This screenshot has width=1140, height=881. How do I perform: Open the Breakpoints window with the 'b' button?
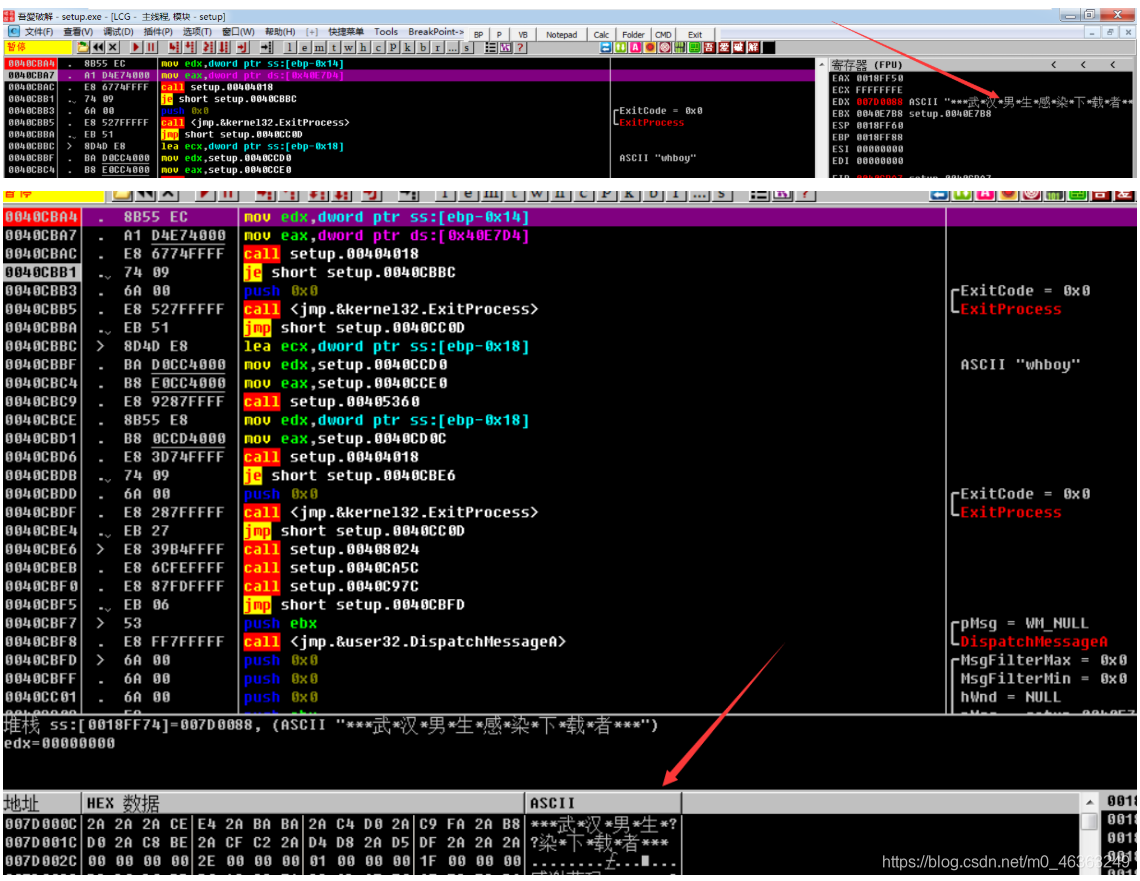(423, 47)
